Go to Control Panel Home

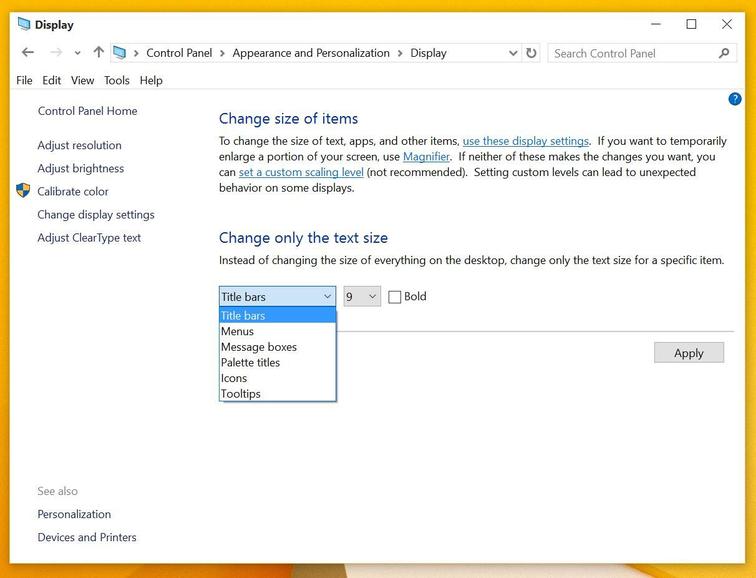[87, 111]
